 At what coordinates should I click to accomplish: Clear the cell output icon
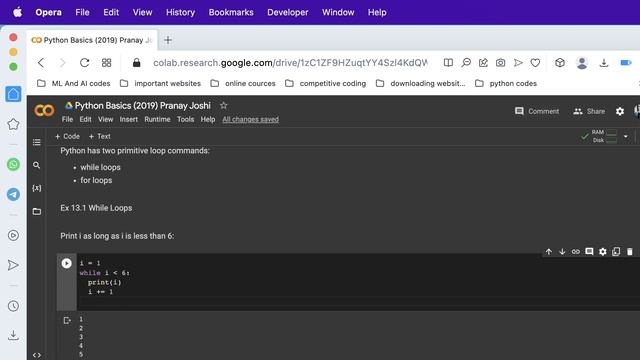point(67,320)
